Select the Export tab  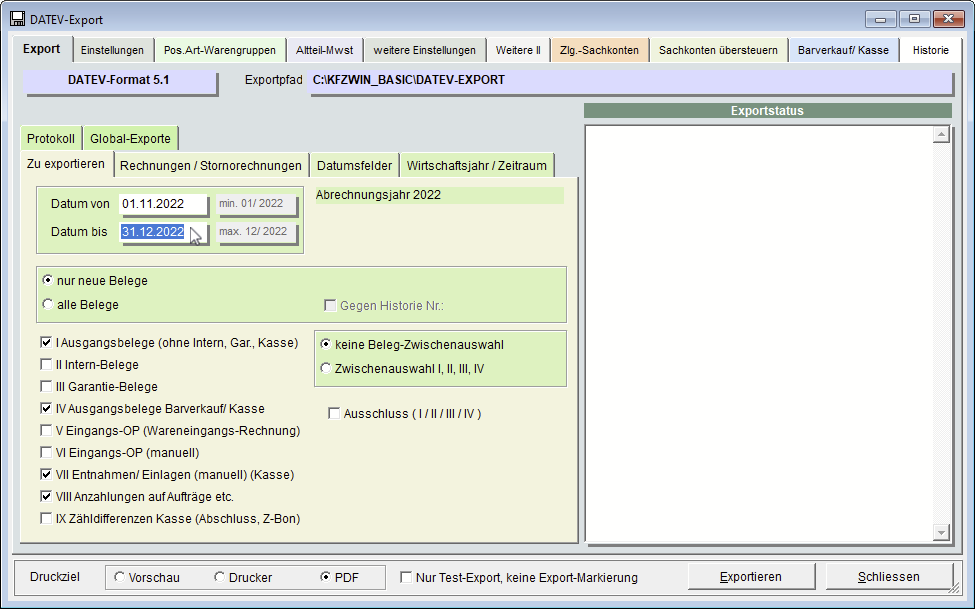(42, 49)
